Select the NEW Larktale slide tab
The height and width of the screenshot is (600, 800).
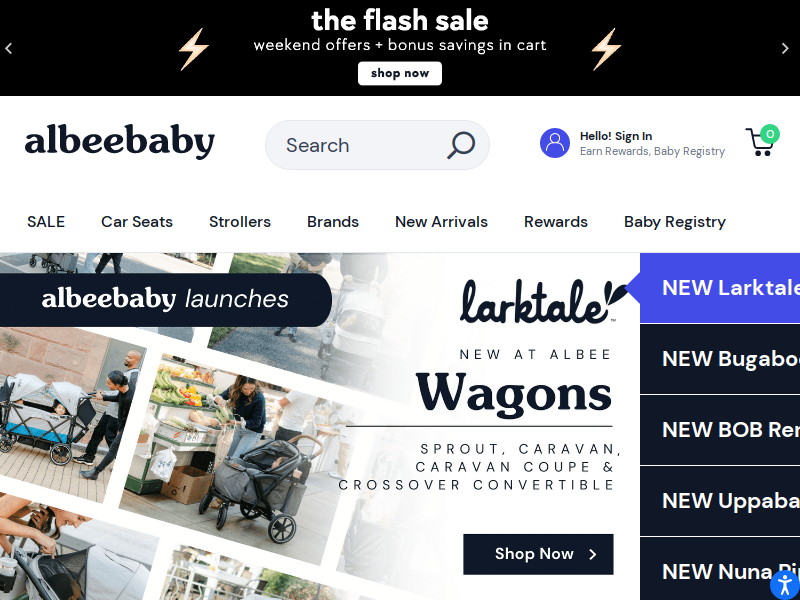pos(720,288)
